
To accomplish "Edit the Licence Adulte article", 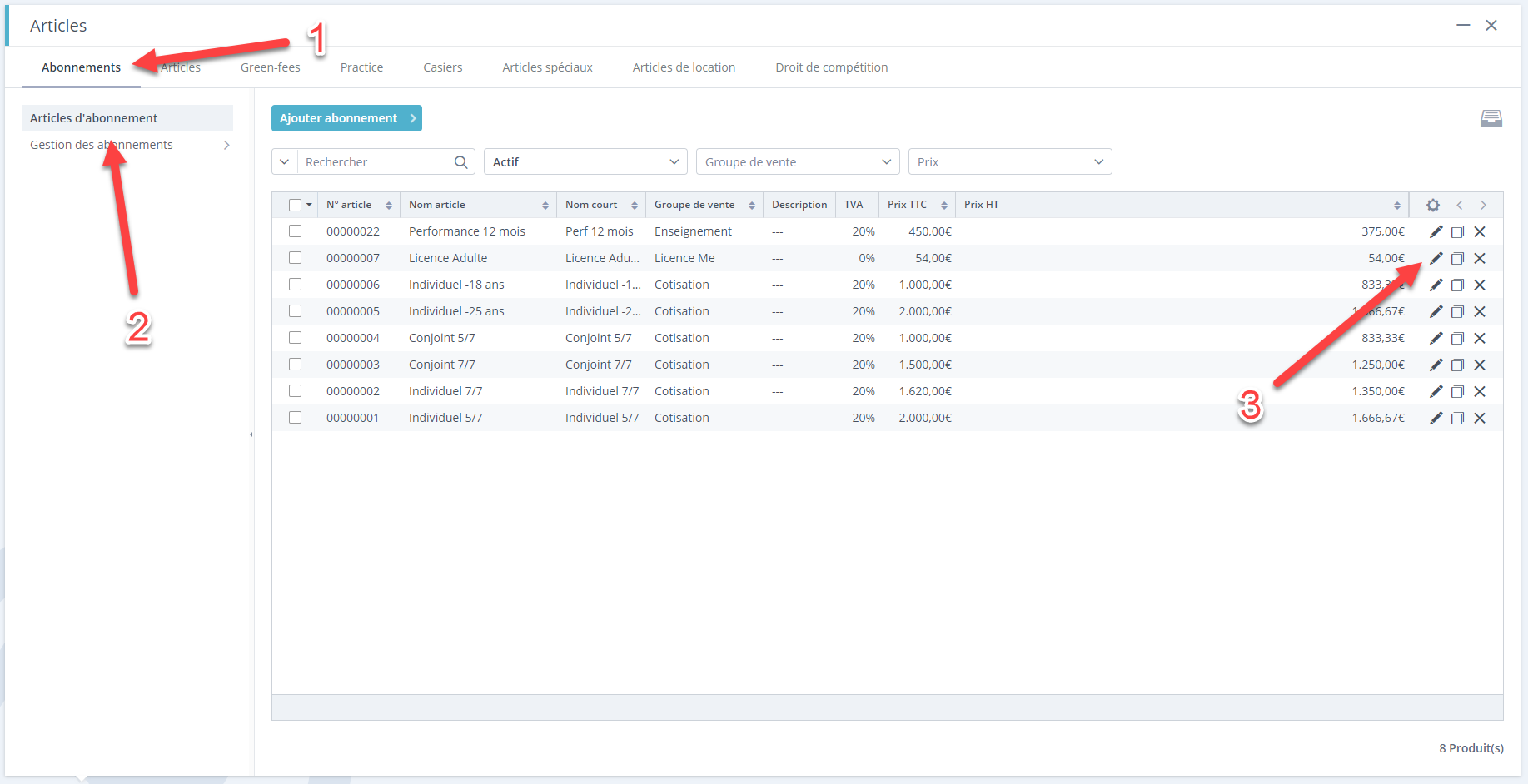I will (x=1436, y=258).
